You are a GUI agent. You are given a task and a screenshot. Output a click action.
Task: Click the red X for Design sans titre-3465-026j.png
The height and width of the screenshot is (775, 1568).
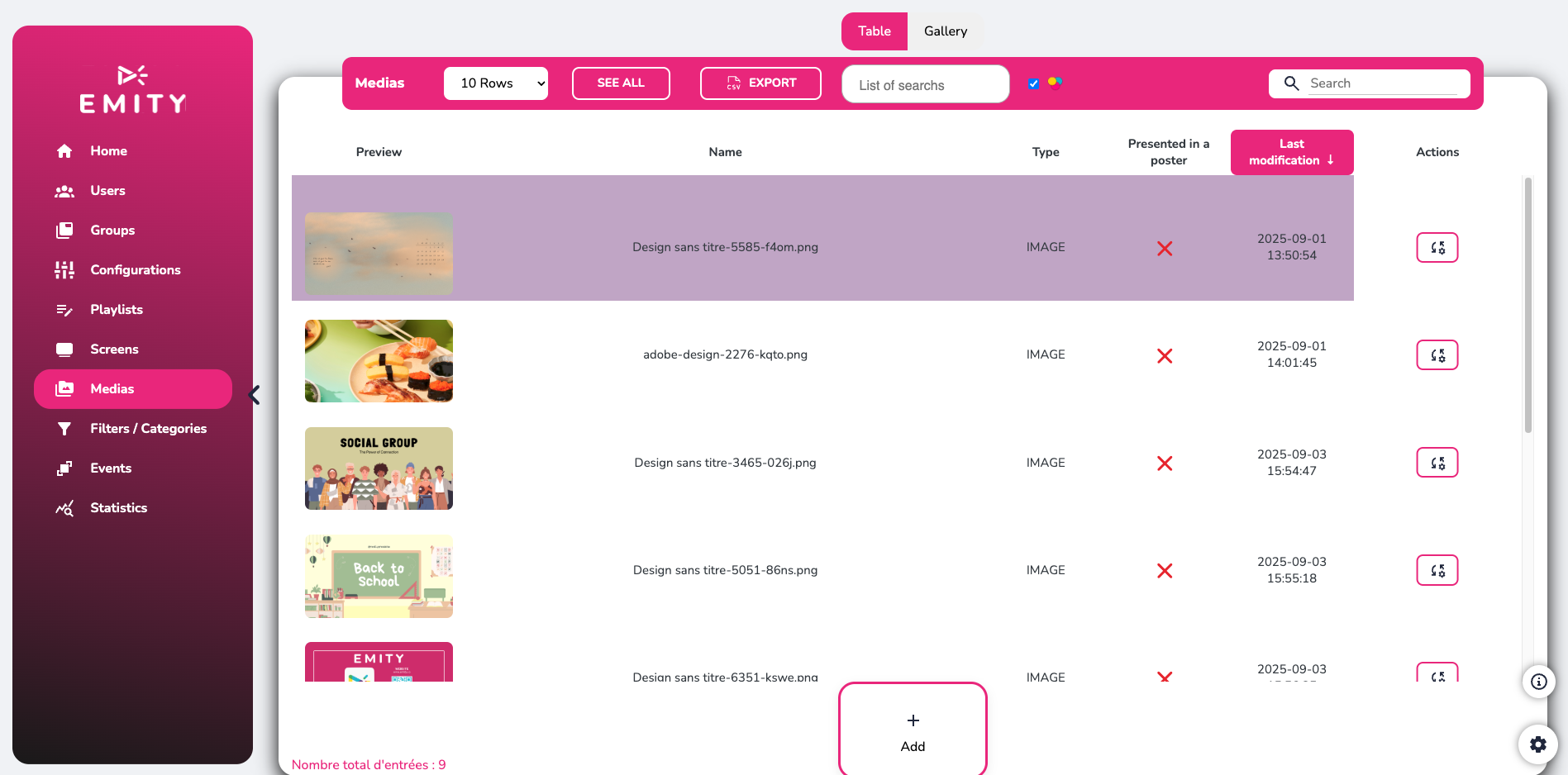[x=1165, y=464]
